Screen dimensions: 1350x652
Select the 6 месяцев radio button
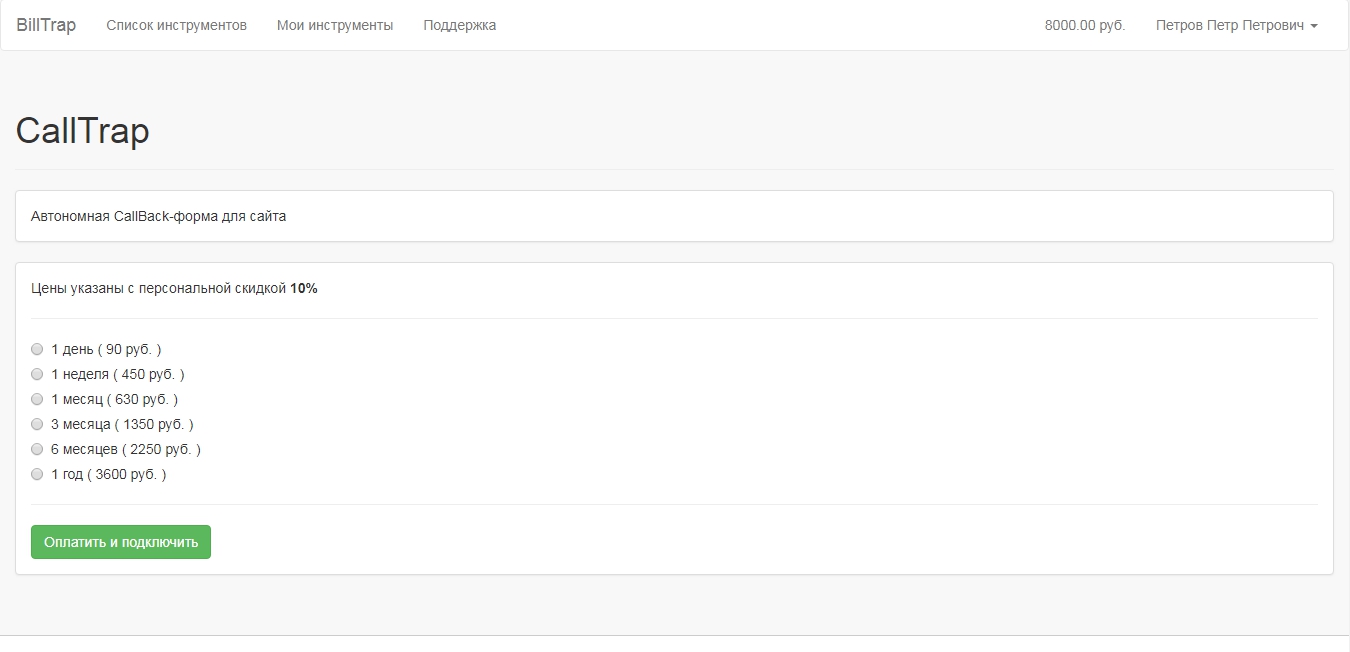pyautogui.click(x=37, y=449)
